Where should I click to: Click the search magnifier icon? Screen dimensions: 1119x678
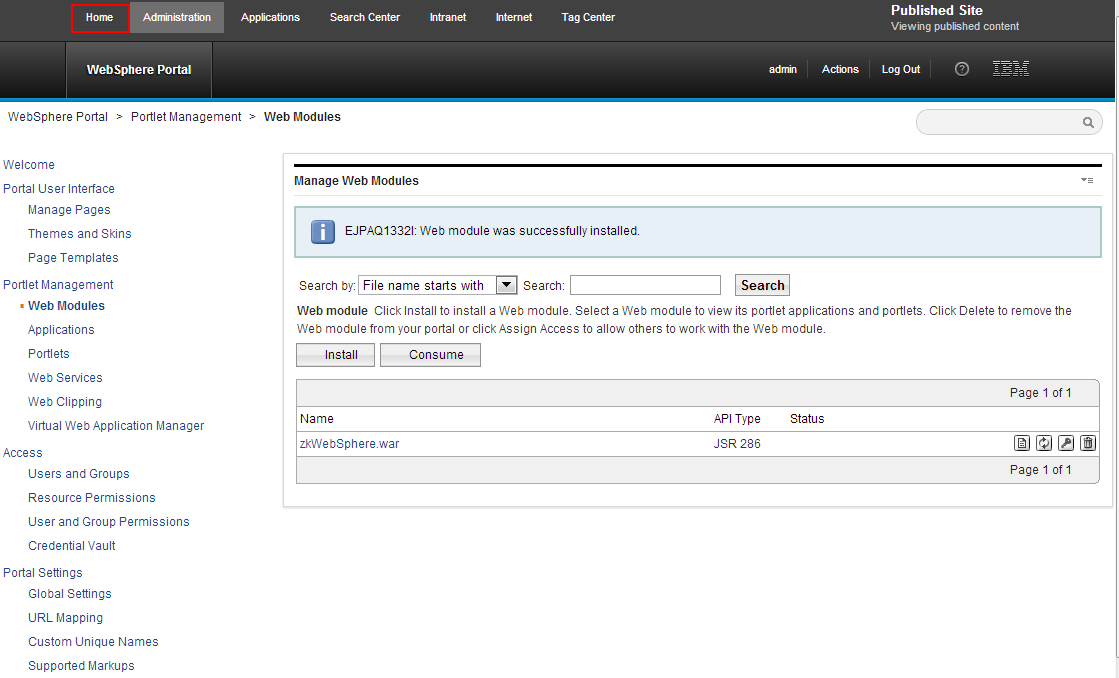(x=1088, y=123)
